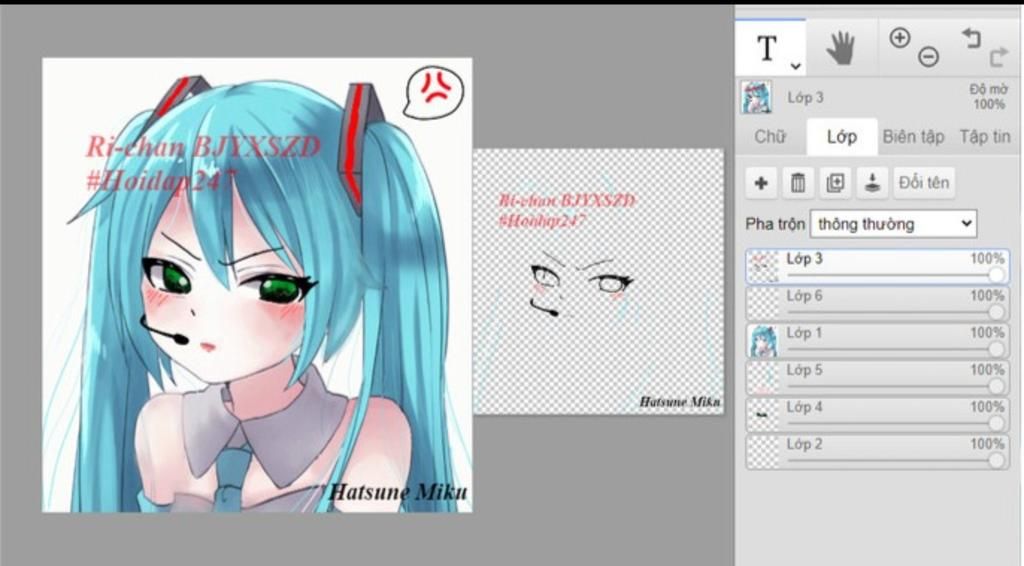Zoom out with the minus magnifier

[929, 57]
